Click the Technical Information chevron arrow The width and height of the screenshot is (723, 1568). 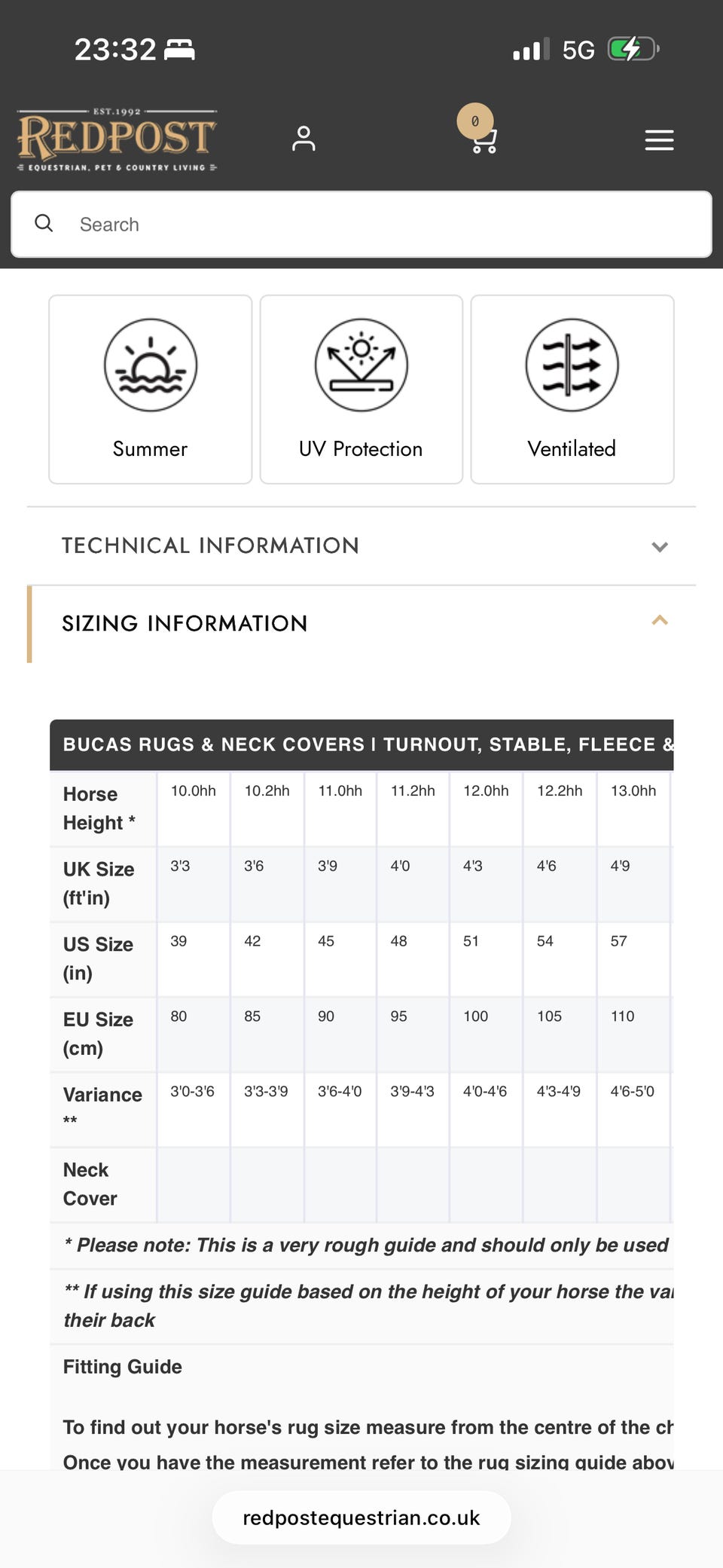[x=660, y=547]
